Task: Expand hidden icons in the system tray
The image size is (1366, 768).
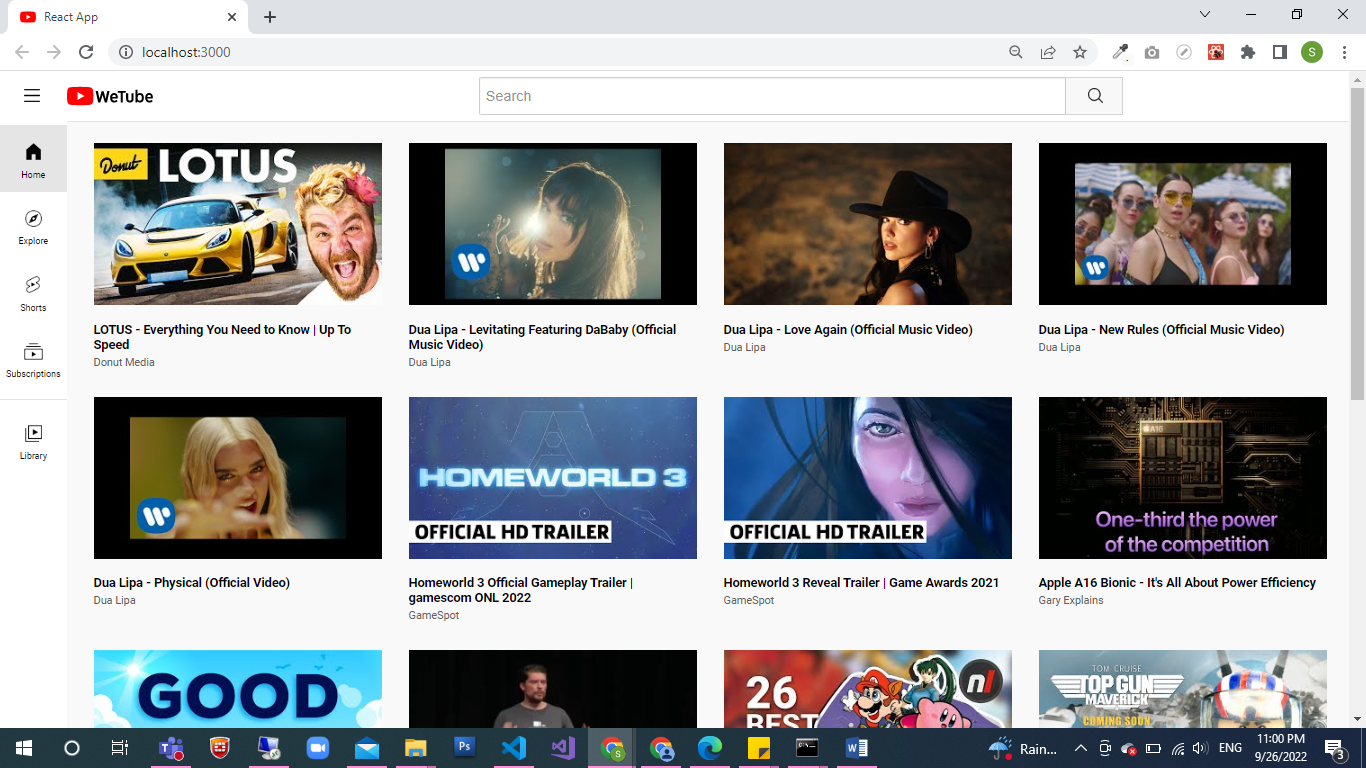Action: coord(1080,748)
